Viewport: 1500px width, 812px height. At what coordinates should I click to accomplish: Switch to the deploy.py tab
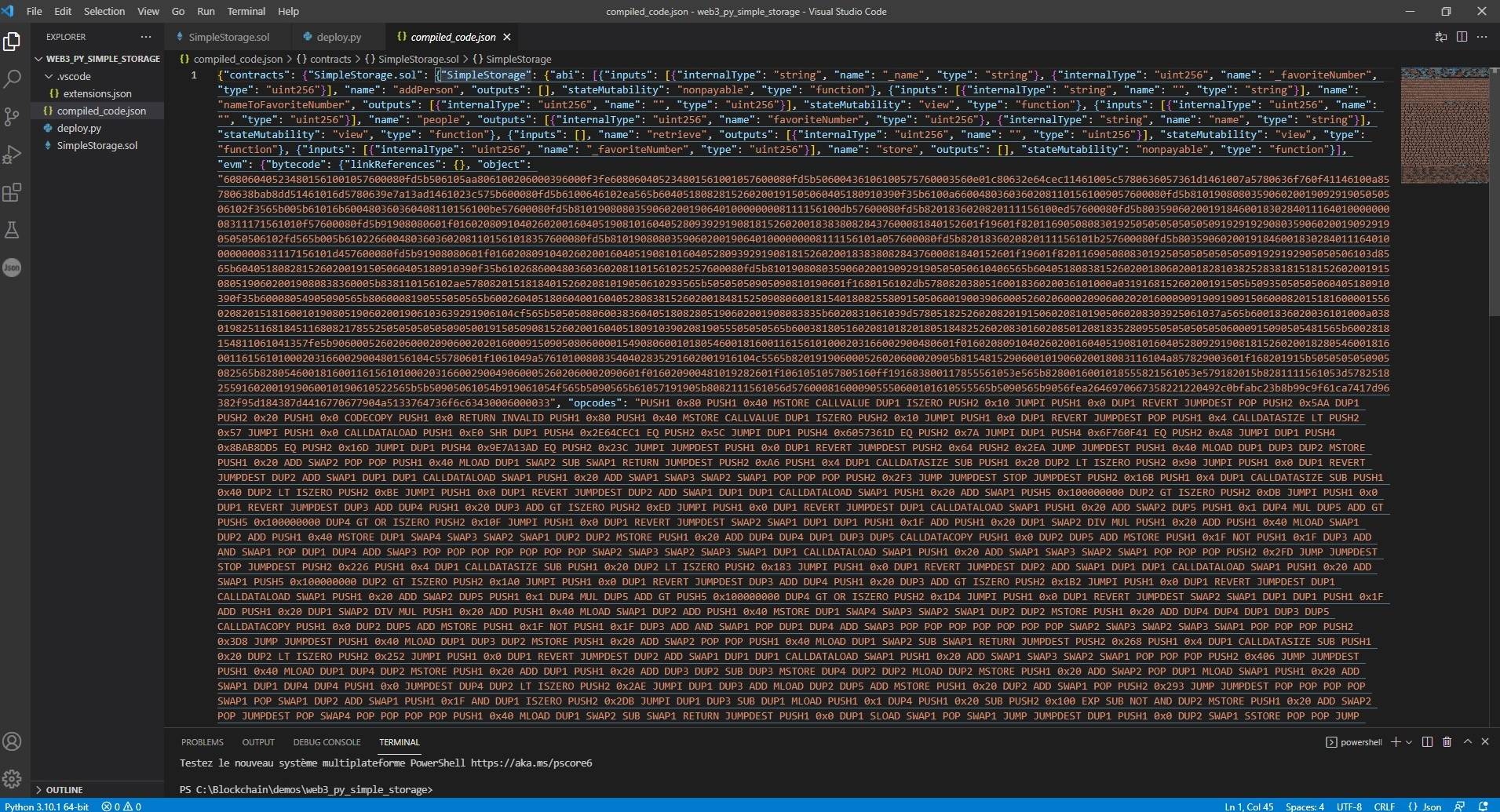coord(338,37)
